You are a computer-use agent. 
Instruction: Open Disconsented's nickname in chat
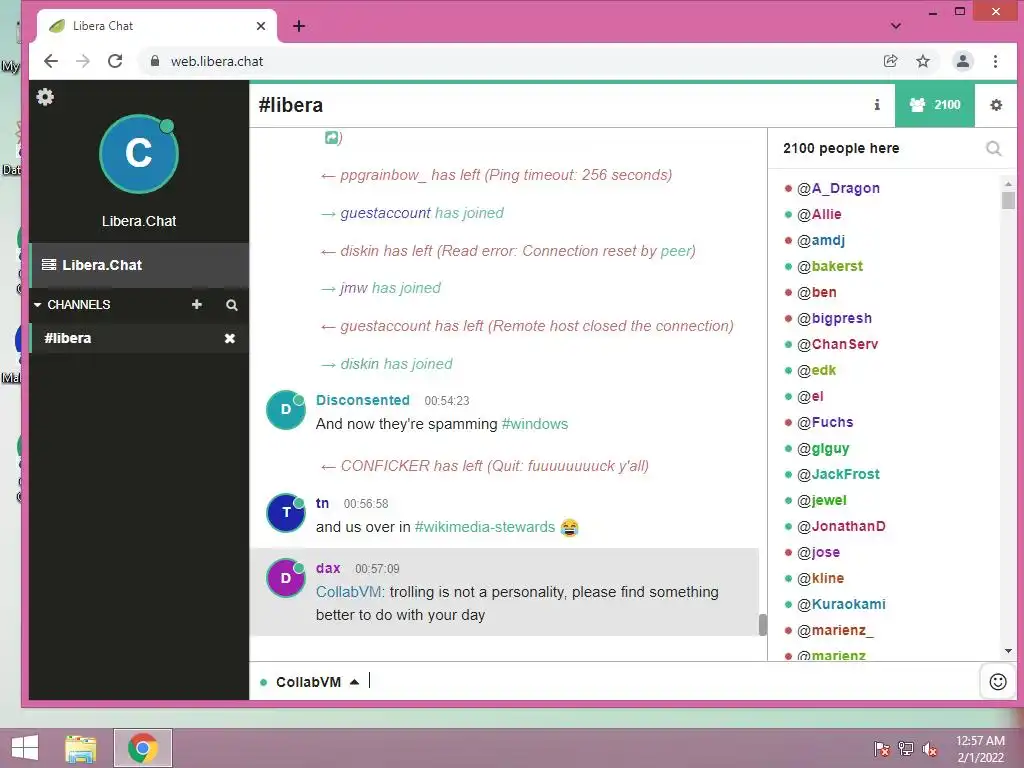[362, 400]
